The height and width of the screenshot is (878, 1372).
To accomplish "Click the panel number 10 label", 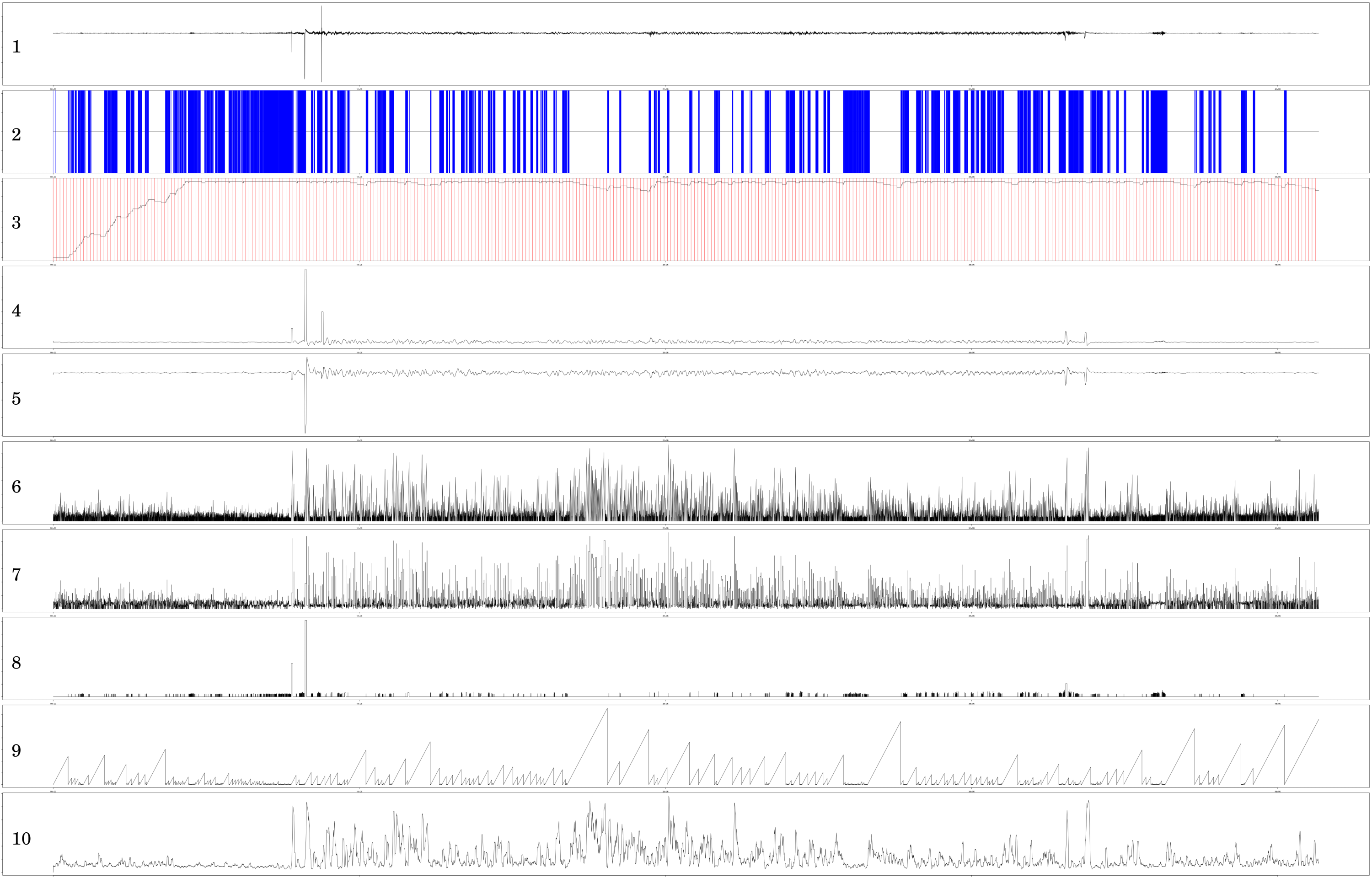I will point(21,839).
